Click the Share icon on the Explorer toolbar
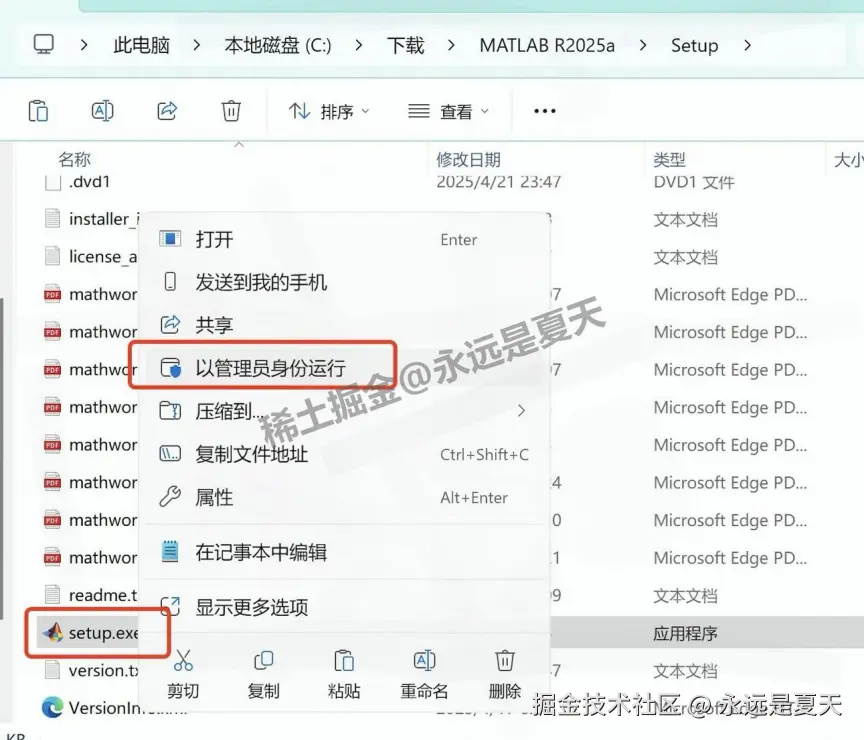864x740 pixels. [166, 111]
